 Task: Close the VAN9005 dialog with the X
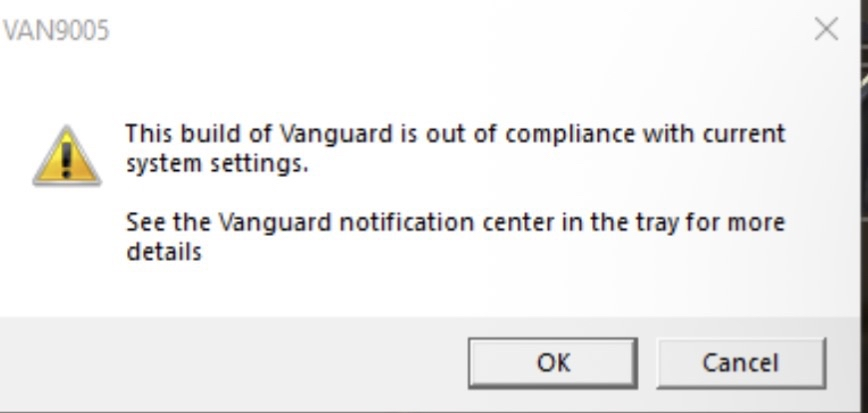[826, 30]
